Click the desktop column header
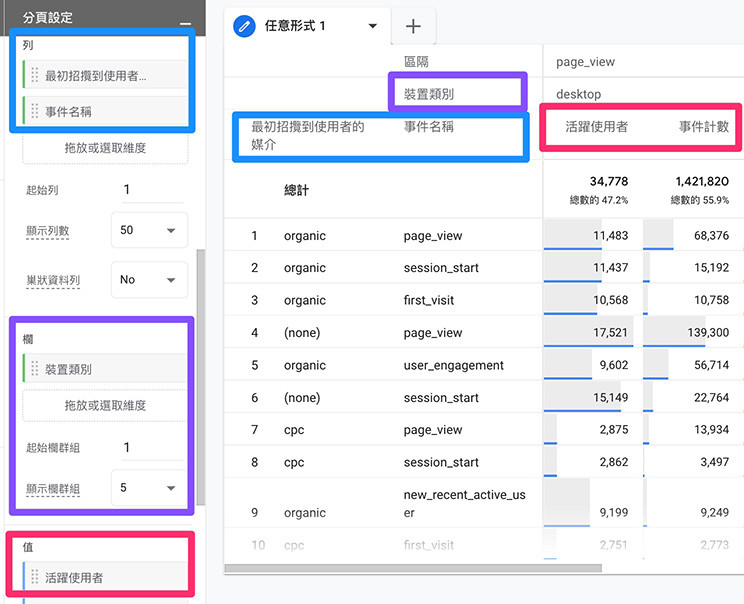 (x=578, y=94)
